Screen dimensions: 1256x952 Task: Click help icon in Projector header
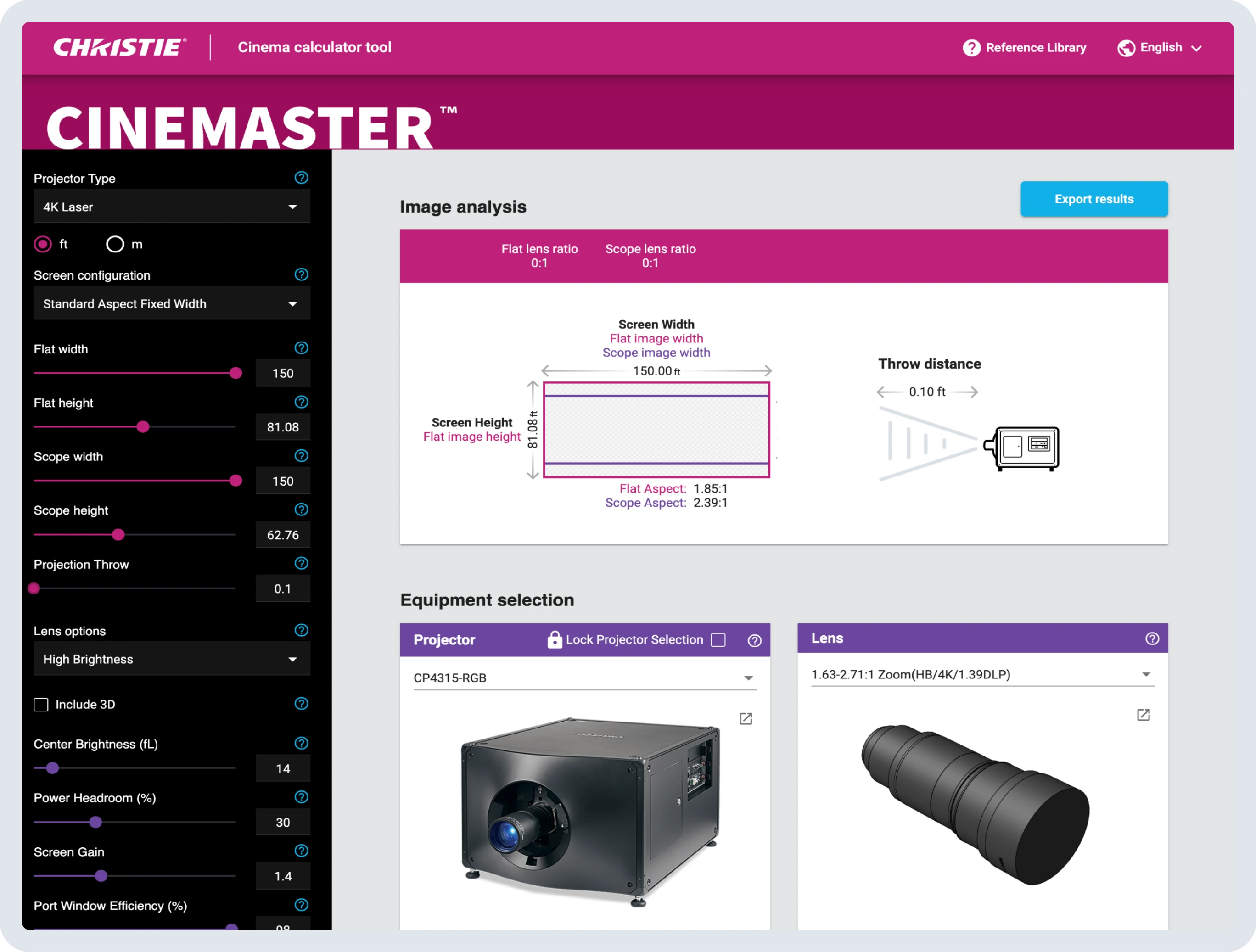(x=754, y=640)
